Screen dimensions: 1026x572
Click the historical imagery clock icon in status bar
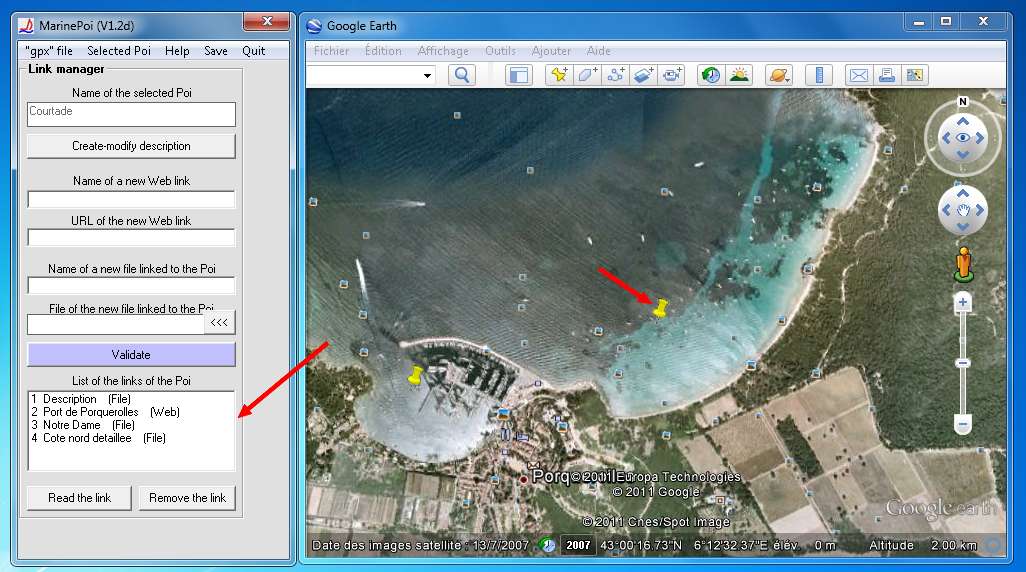(547, 545)
